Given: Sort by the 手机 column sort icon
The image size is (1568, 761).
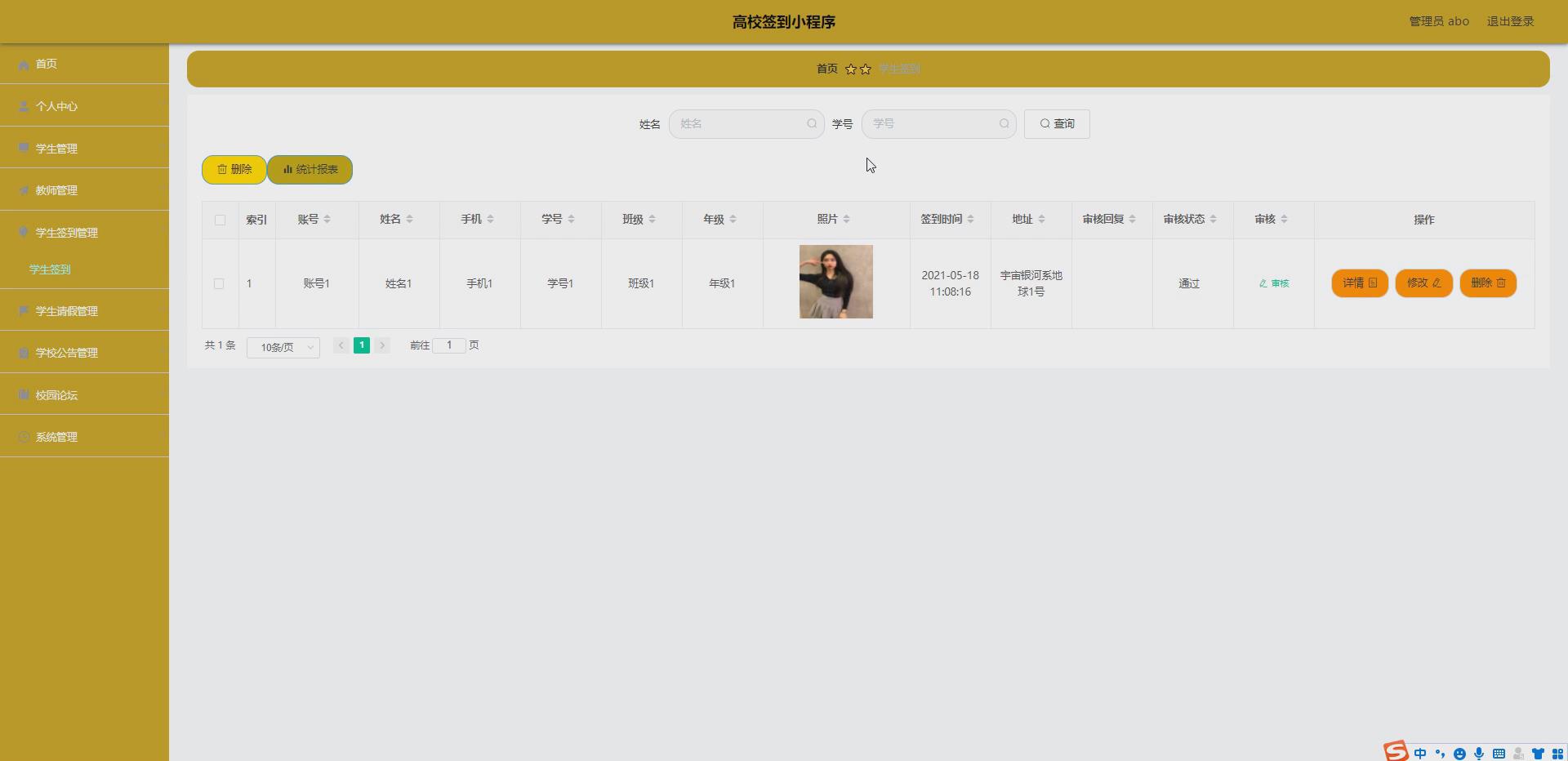Looking at the screenshot, I should (x=490, y=219).
